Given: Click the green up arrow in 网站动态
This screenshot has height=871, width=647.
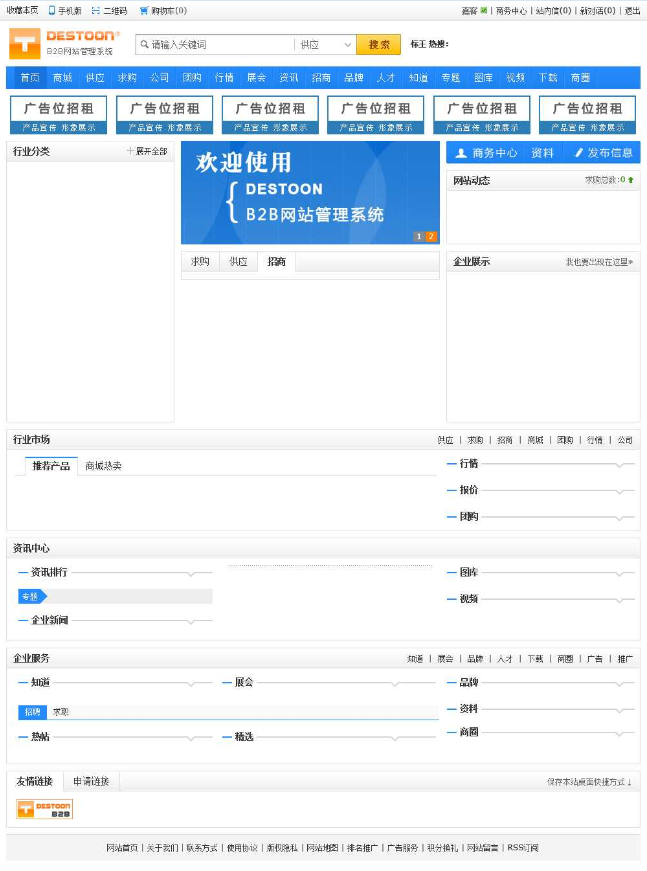Looking at the screenshot, I should [x=631, y=180].
